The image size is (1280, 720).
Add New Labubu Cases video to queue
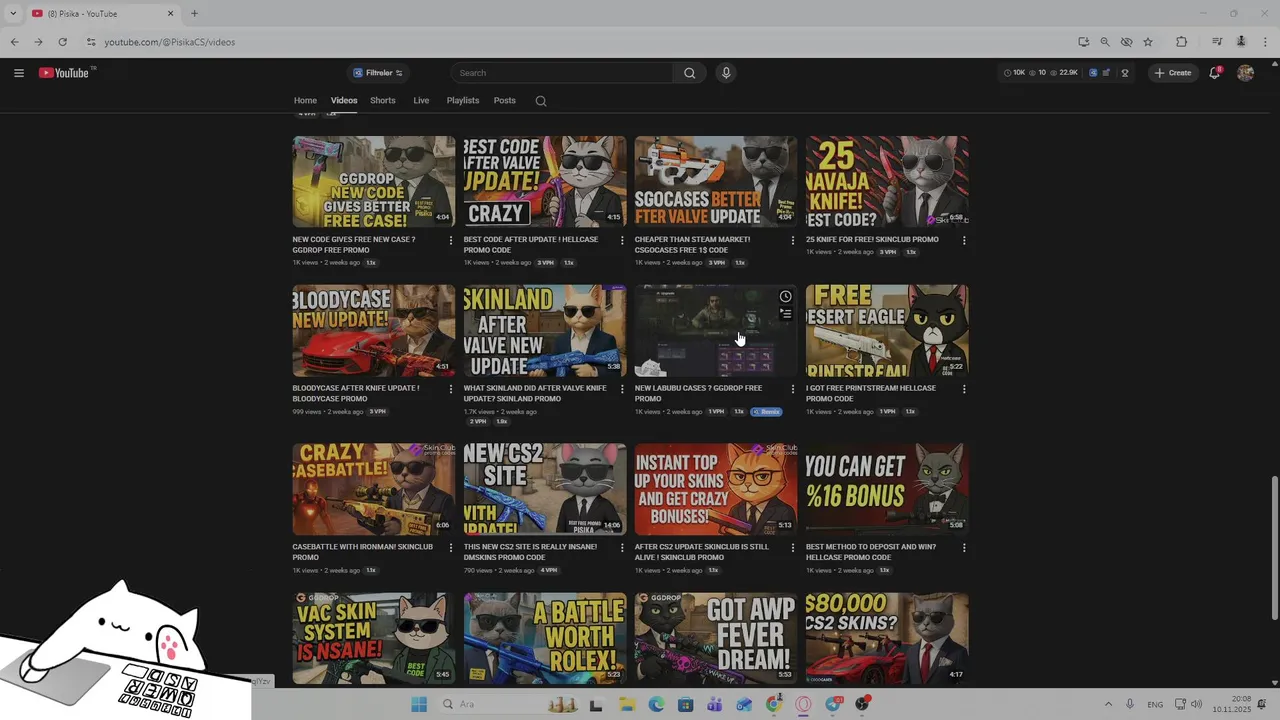(x=786, y=314)
